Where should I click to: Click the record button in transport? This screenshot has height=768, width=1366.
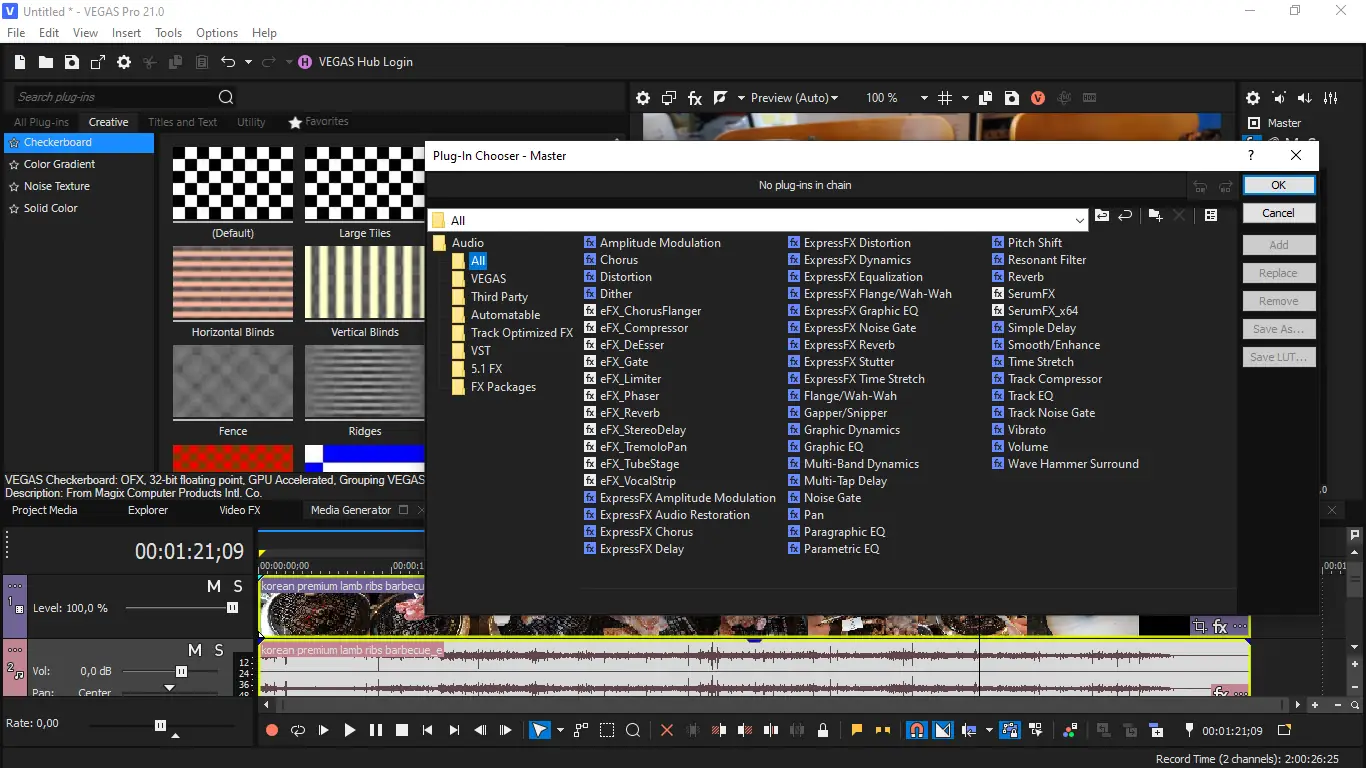click(x=272, y=731)
